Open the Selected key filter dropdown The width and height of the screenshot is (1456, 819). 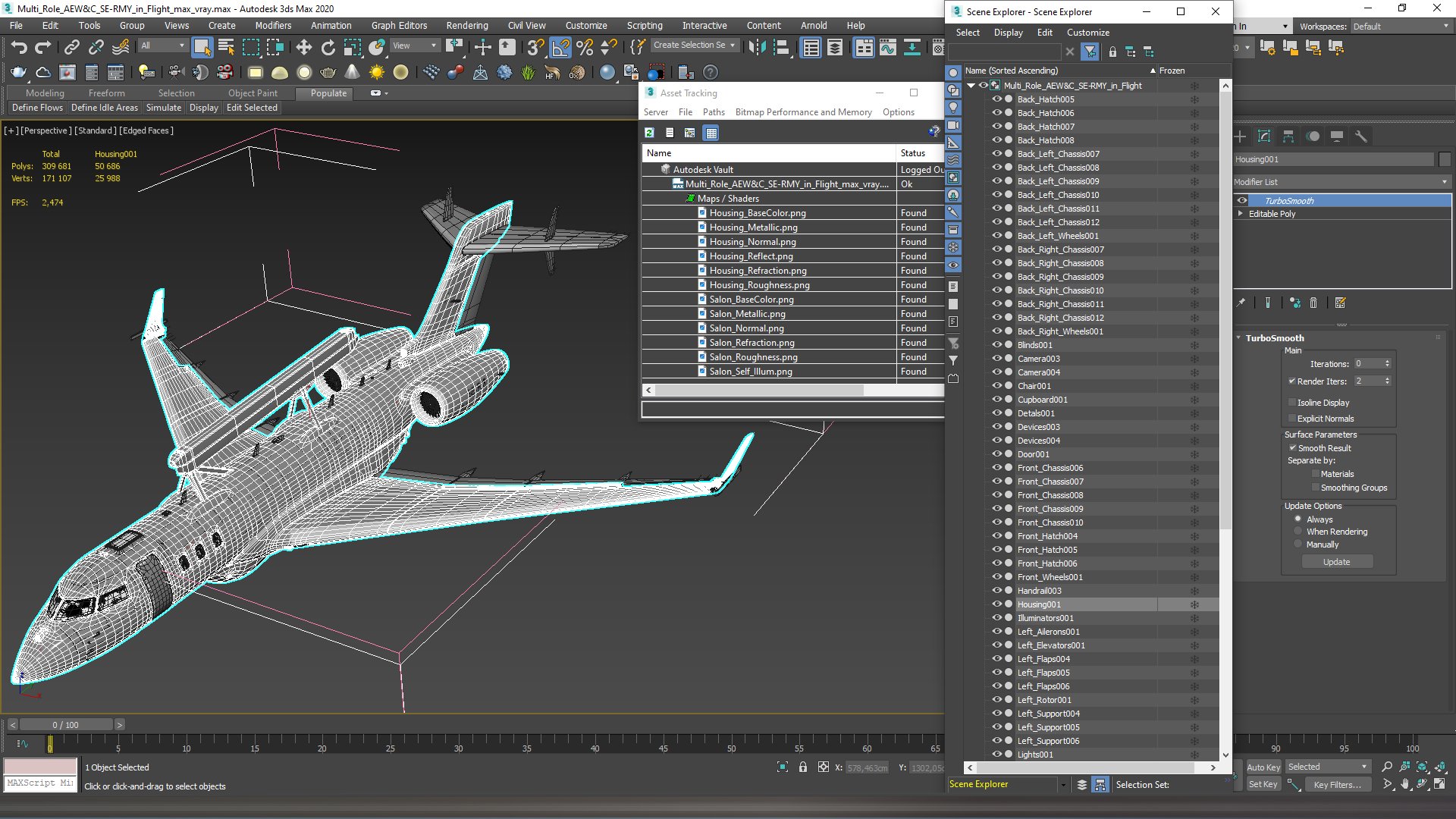(1327, 767)
